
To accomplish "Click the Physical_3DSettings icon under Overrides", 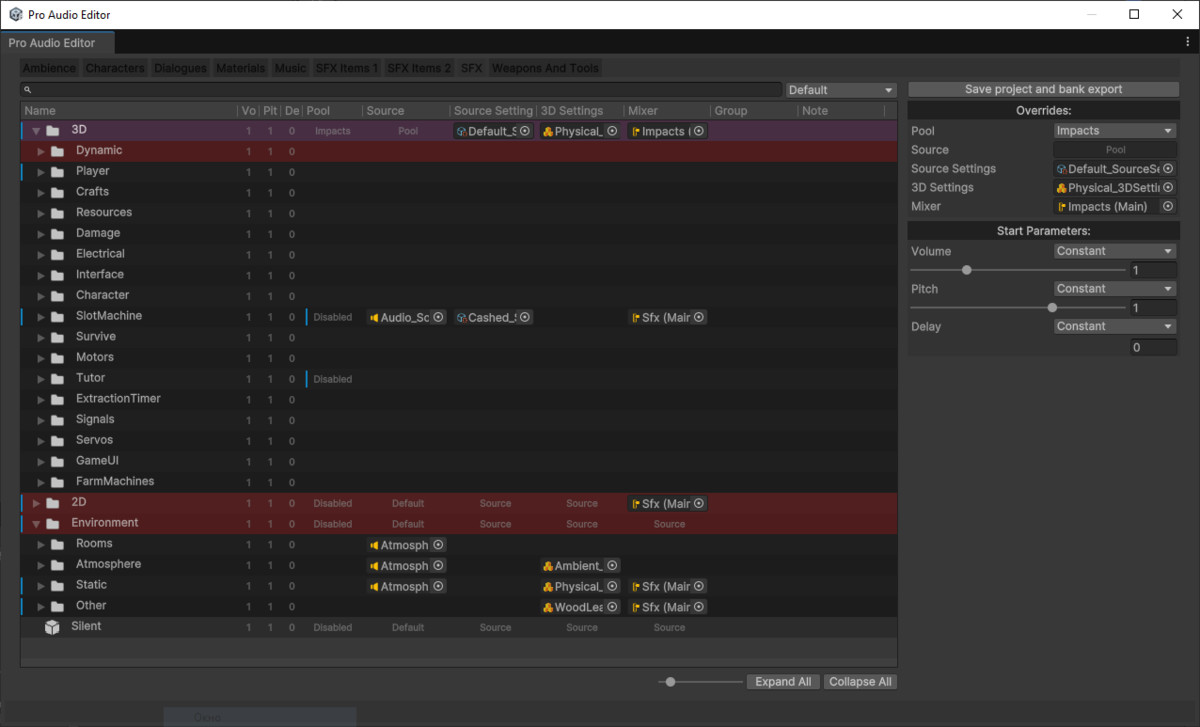I will tap(1063, 187).
